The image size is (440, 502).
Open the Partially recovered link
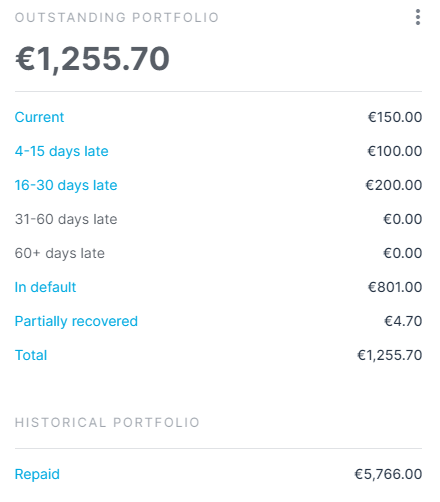pyautogui.click(x=76, y=322)
